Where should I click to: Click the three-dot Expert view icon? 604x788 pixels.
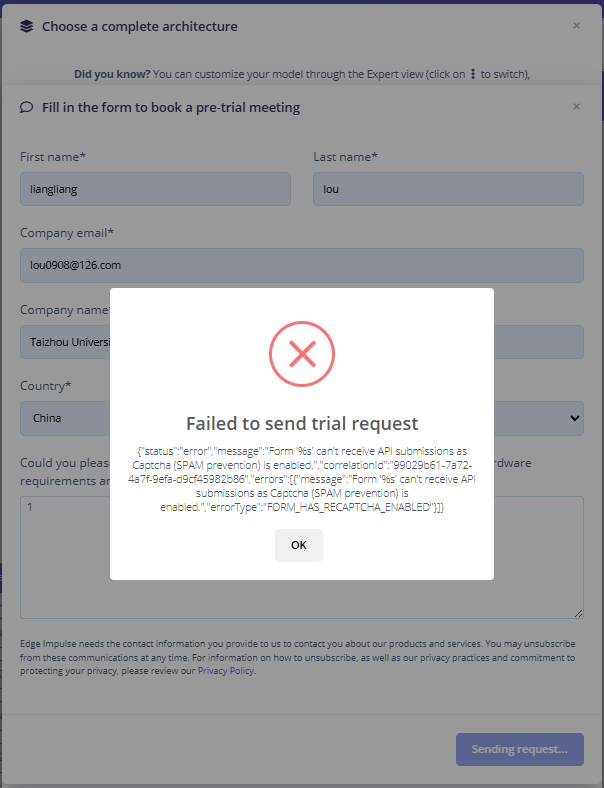tap(473, 74)
